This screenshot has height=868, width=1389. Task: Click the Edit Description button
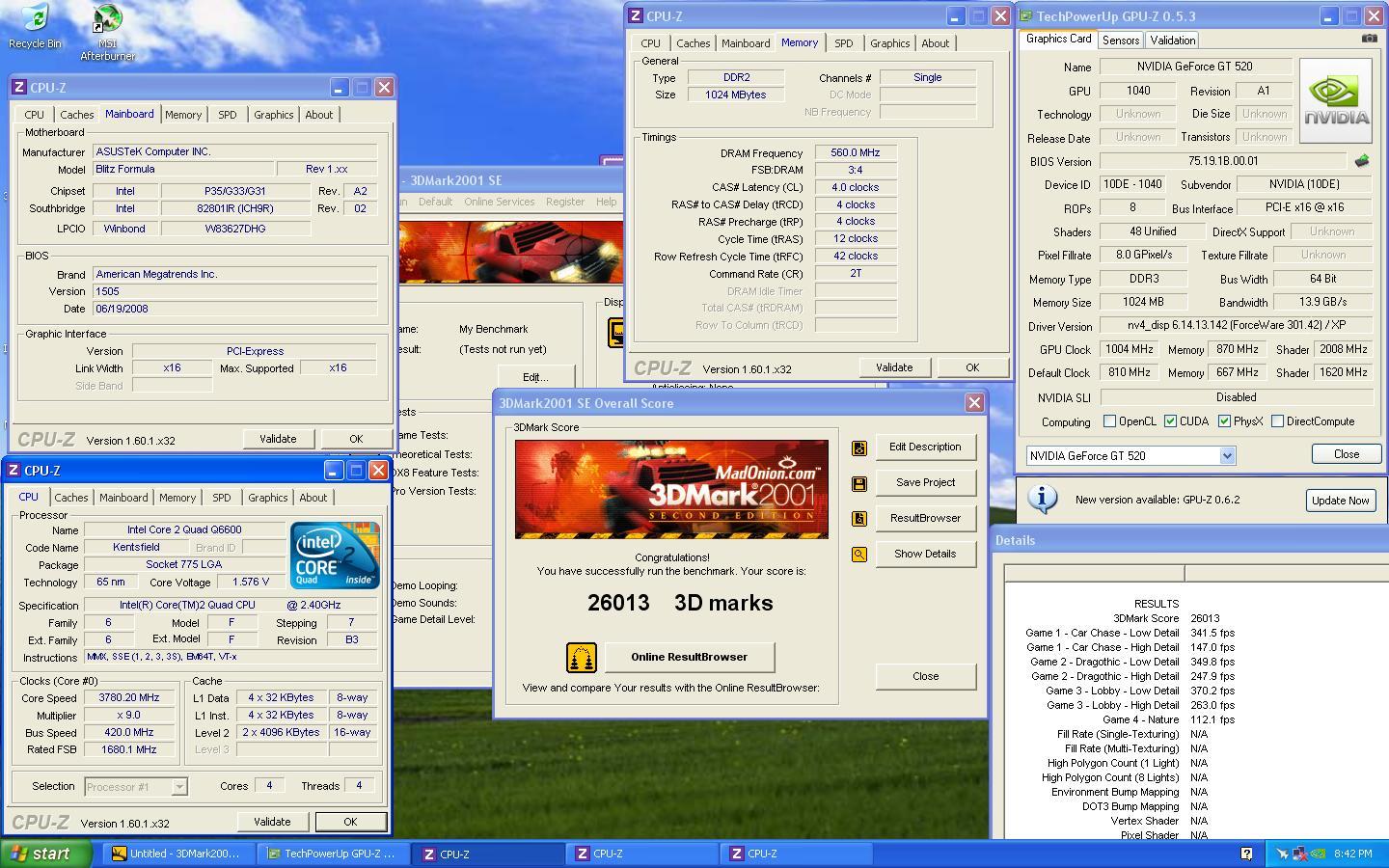pyautogui.click(x=925, y=448)
